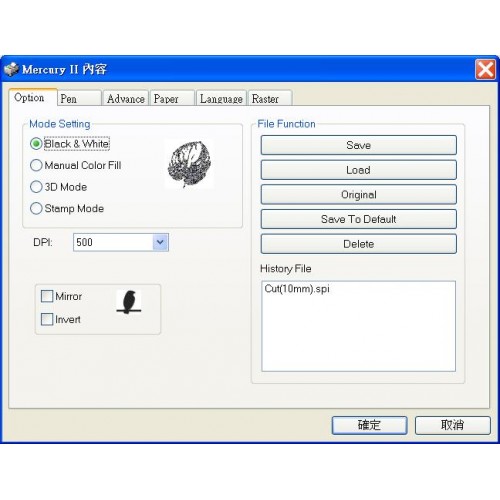Switch to the Paper tab
This screenshot has width=500, height=500.
(172, 99)
